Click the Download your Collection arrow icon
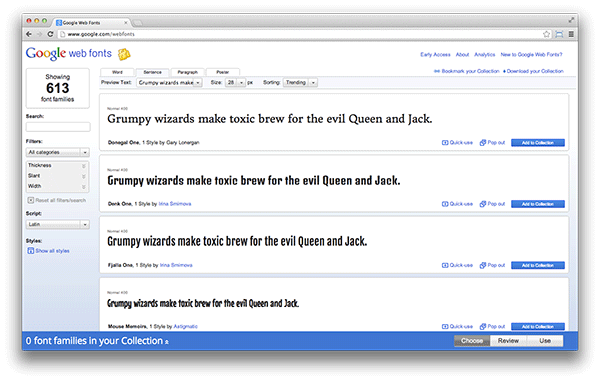600x381 pixels. pos(504,71)
